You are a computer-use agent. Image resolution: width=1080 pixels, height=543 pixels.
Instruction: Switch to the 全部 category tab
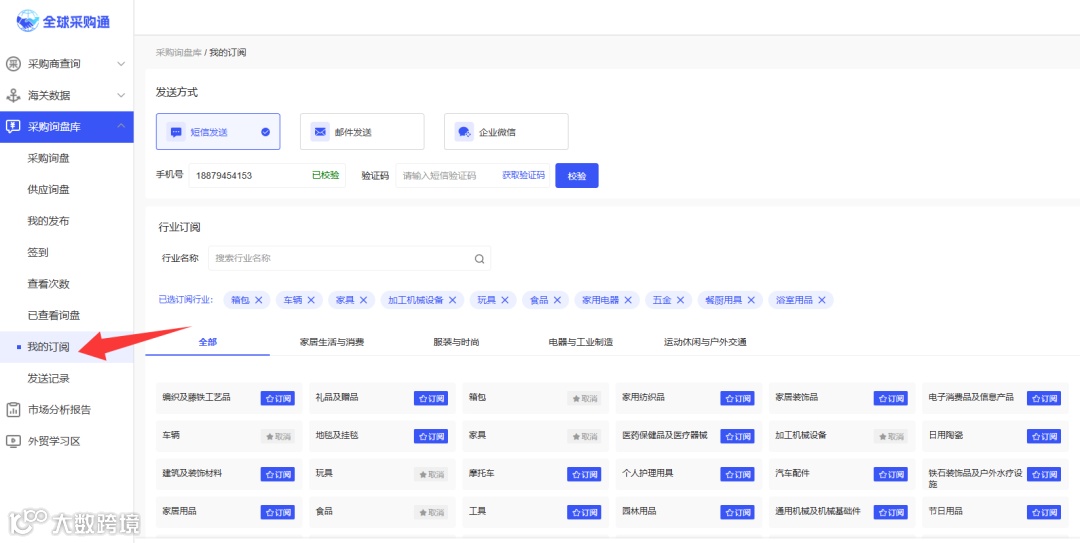pyautogui.click(x=207, y=342)
